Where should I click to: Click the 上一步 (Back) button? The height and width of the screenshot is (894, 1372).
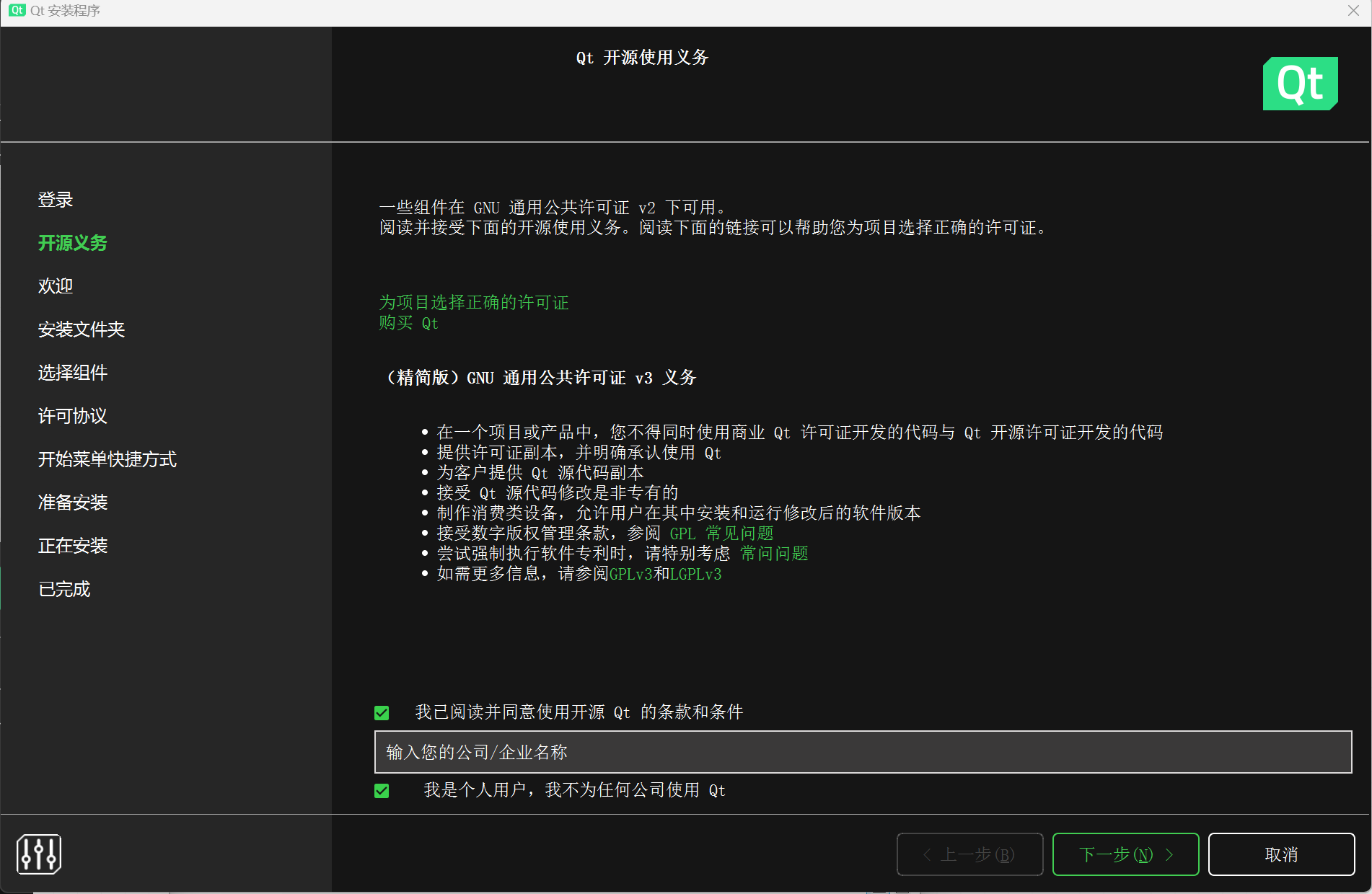point(969,854)
